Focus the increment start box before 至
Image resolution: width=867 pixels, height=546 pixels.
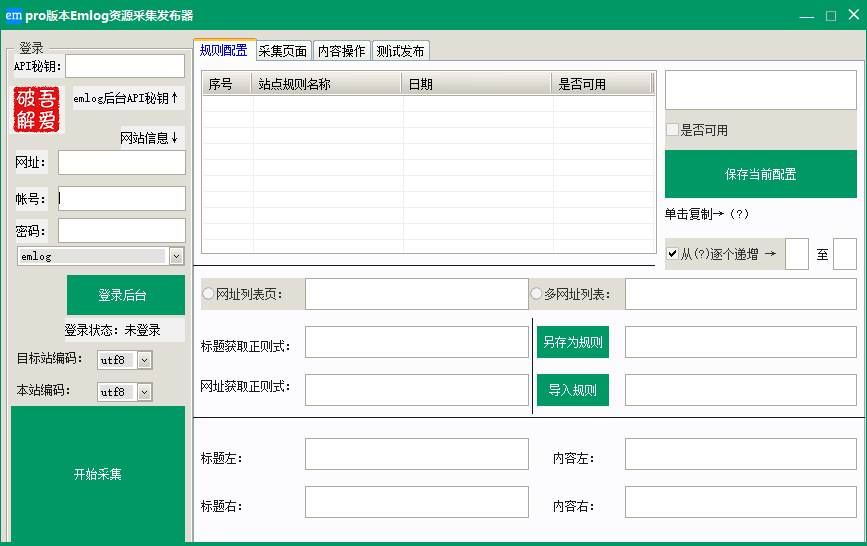pos(797,254)
